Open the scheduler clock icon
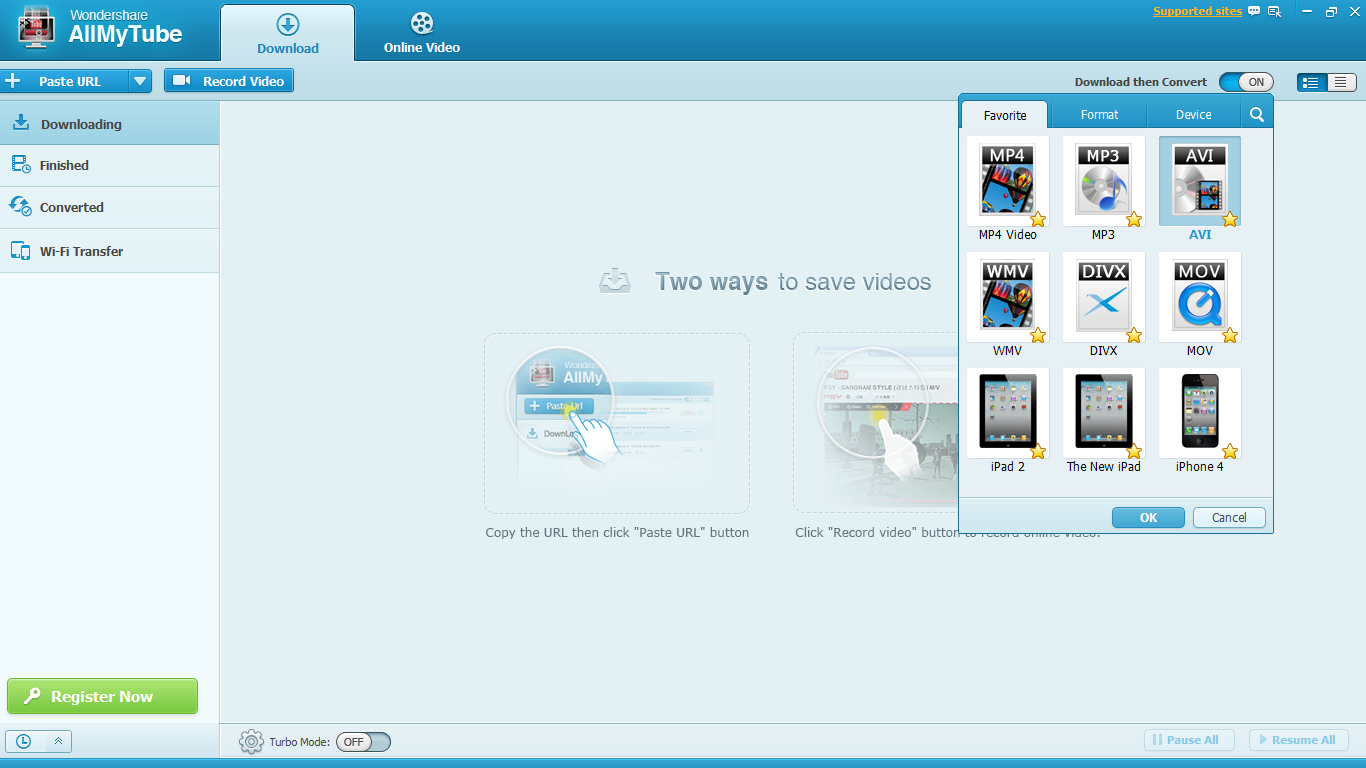 click(x=23, y=741)
